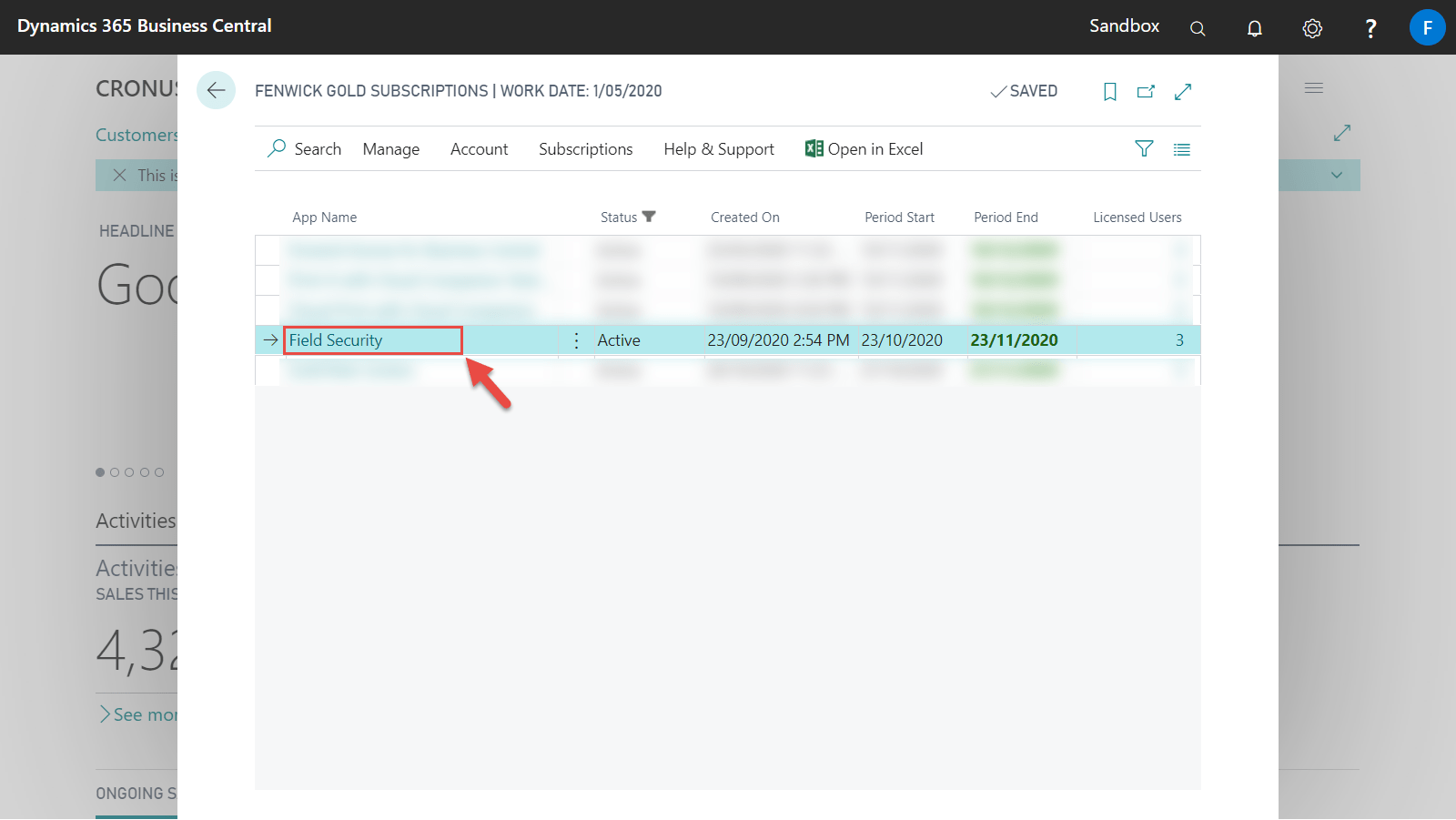
Task: Open the background page hamburger menu
Action: coord(1313,88)
